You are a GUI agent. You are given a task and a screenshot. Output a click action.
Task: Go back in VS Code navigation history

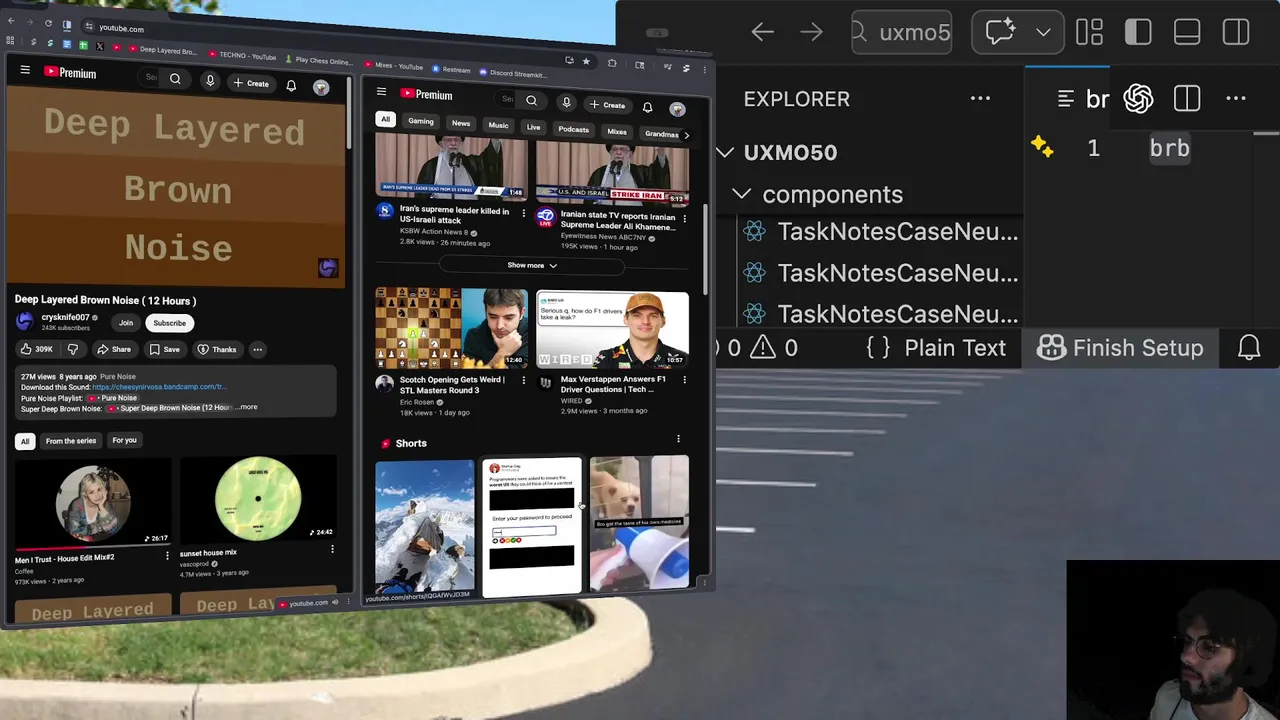coord(763,32)
